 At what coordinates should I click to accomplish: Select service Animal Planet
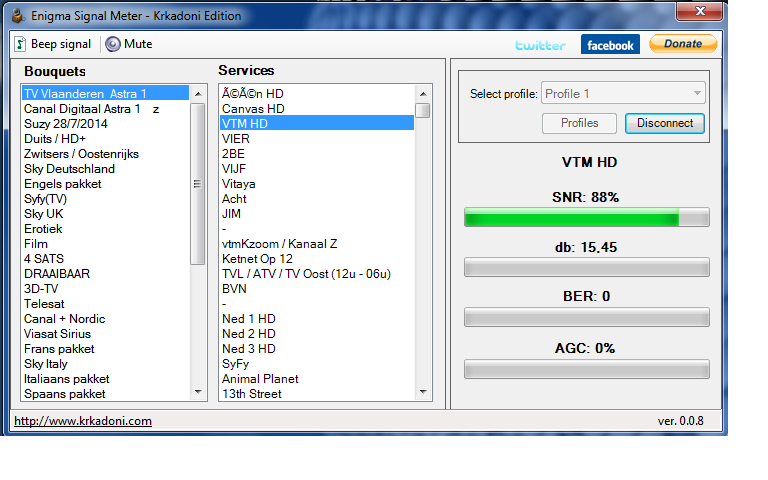(317, 379)
